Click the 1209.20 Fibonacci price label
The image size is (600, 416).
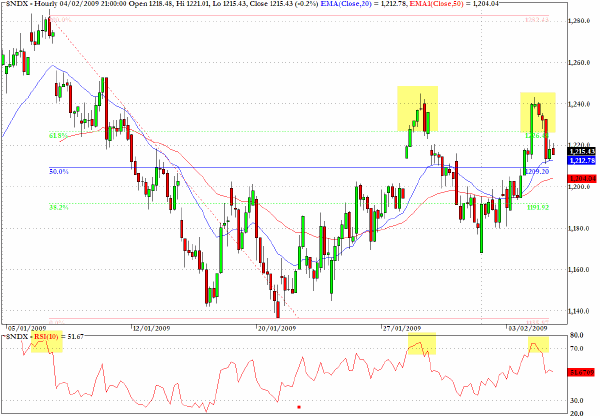[537, 171]
